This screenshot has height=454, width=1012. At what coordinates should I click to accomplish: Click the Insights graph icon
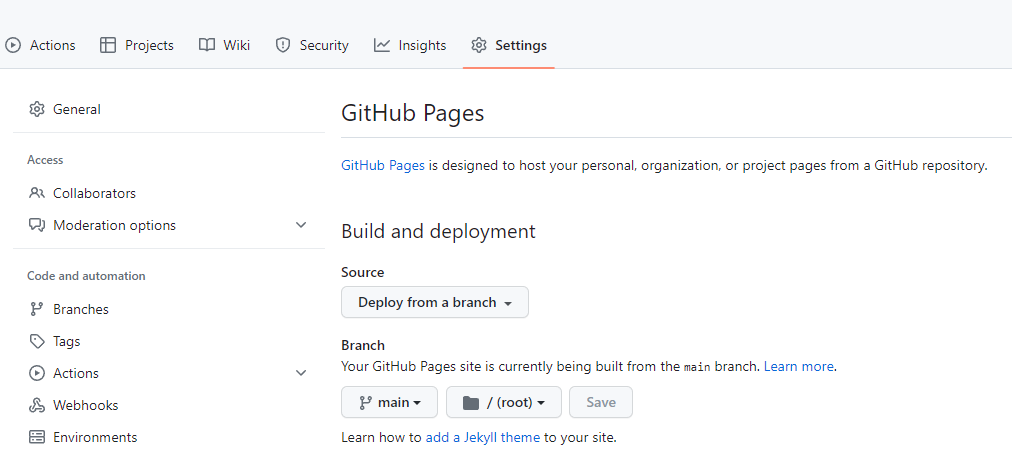coord(382,45)
